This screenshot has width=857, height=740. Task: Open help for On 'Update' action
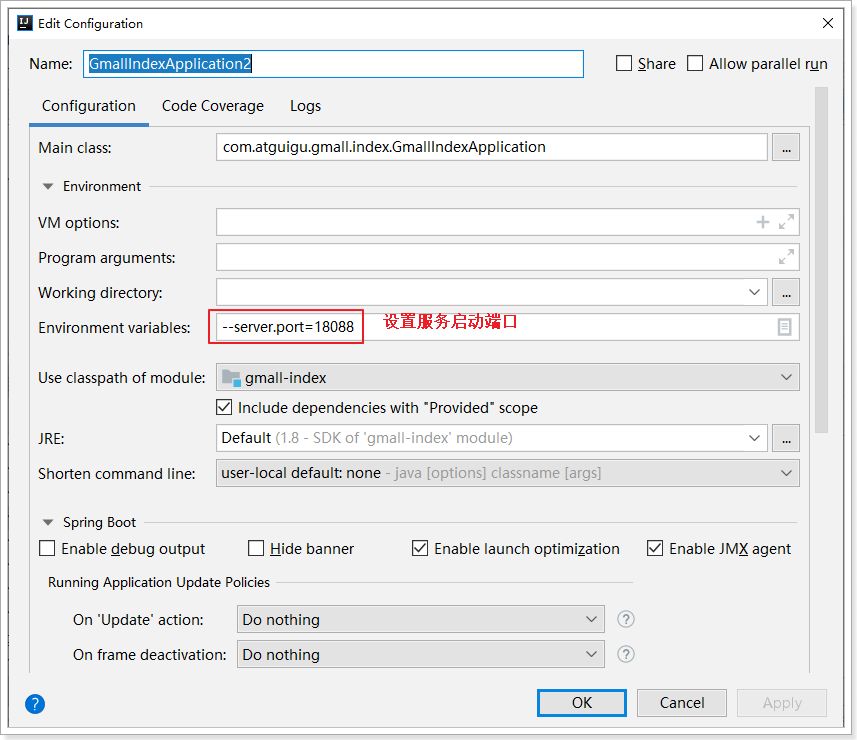[625, 619]
